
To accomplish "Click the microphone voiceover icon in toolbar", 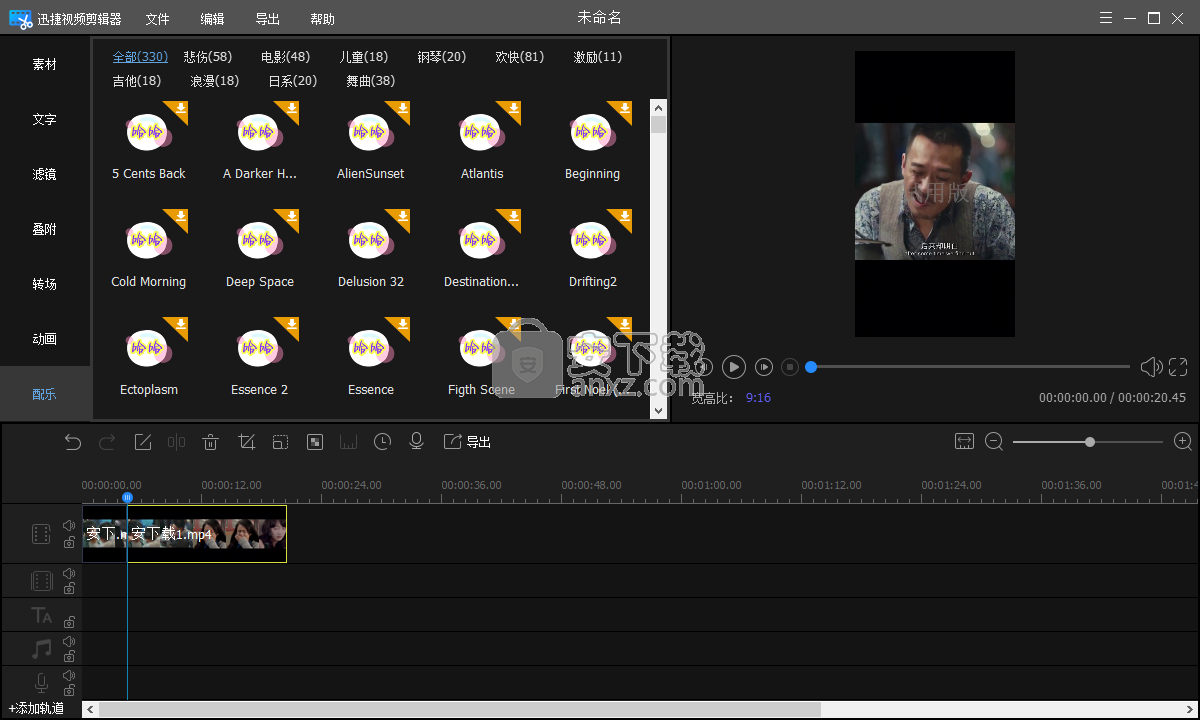I will 417,442.
